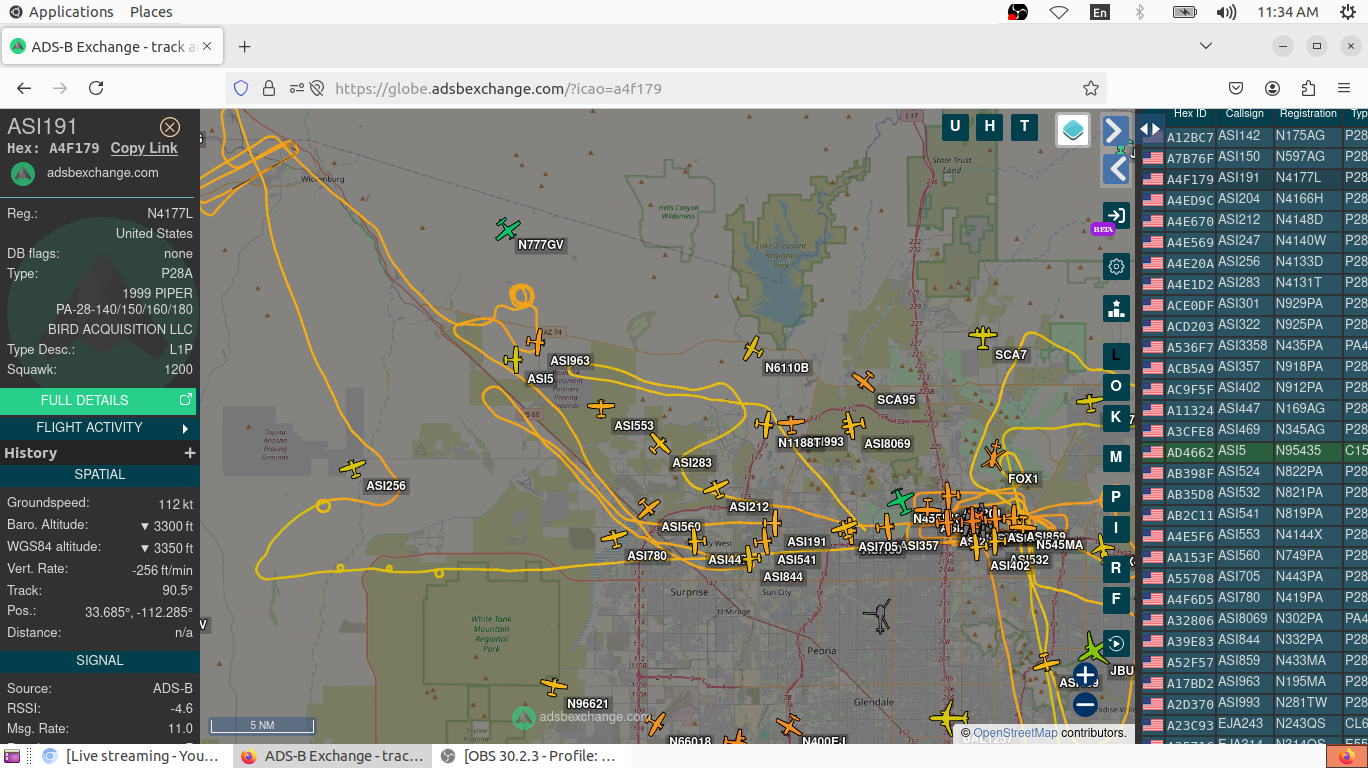1368x768 pixels.
Task: Expand the FLIGHT ACTIVITY section
Action: 98,428
